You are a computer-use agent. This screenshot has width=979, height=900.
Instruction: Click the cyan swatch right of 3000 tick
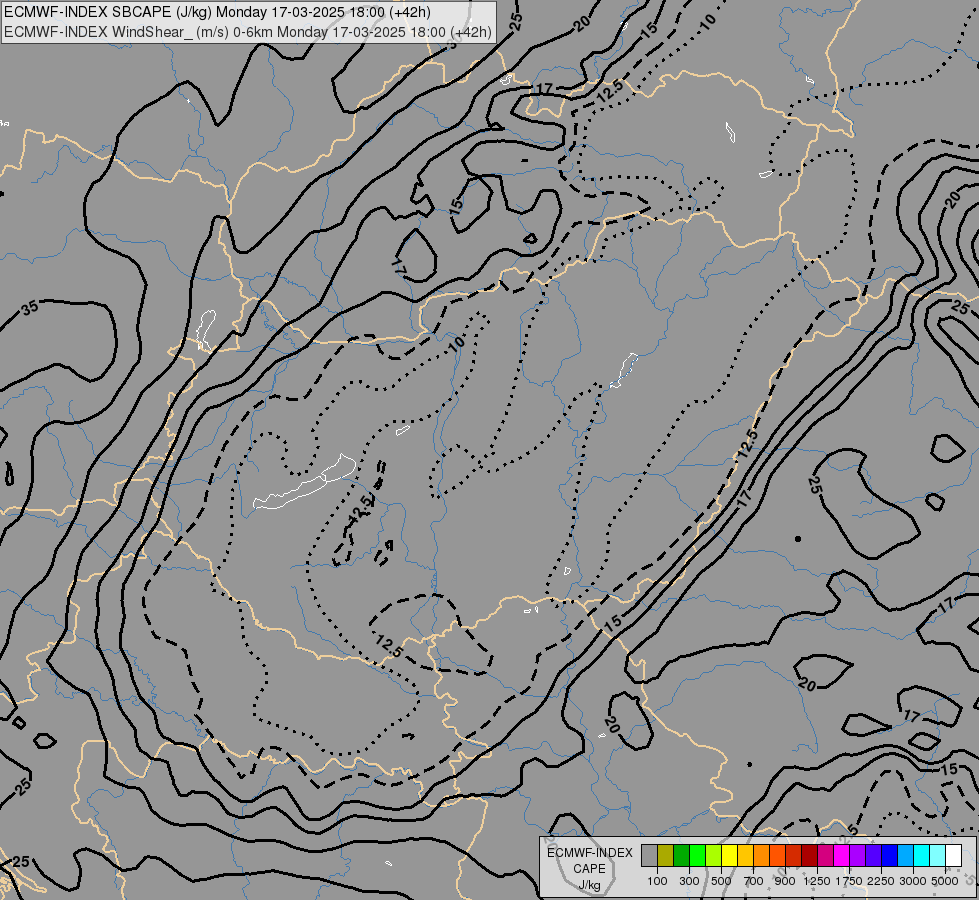point(922,856)
